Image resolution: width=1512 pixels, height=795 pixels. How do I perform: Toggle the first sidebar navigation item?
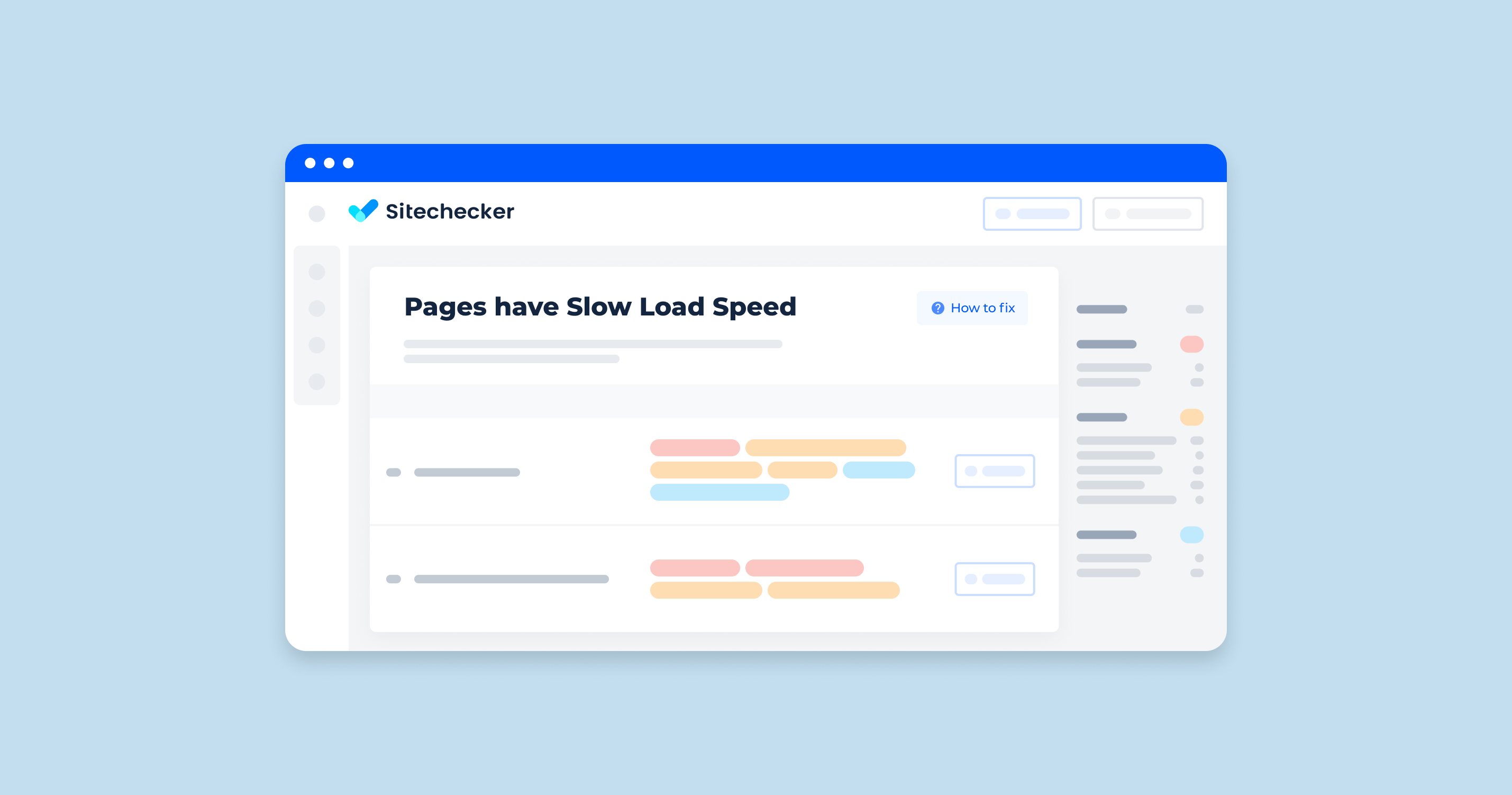click(x=317, y=273)
